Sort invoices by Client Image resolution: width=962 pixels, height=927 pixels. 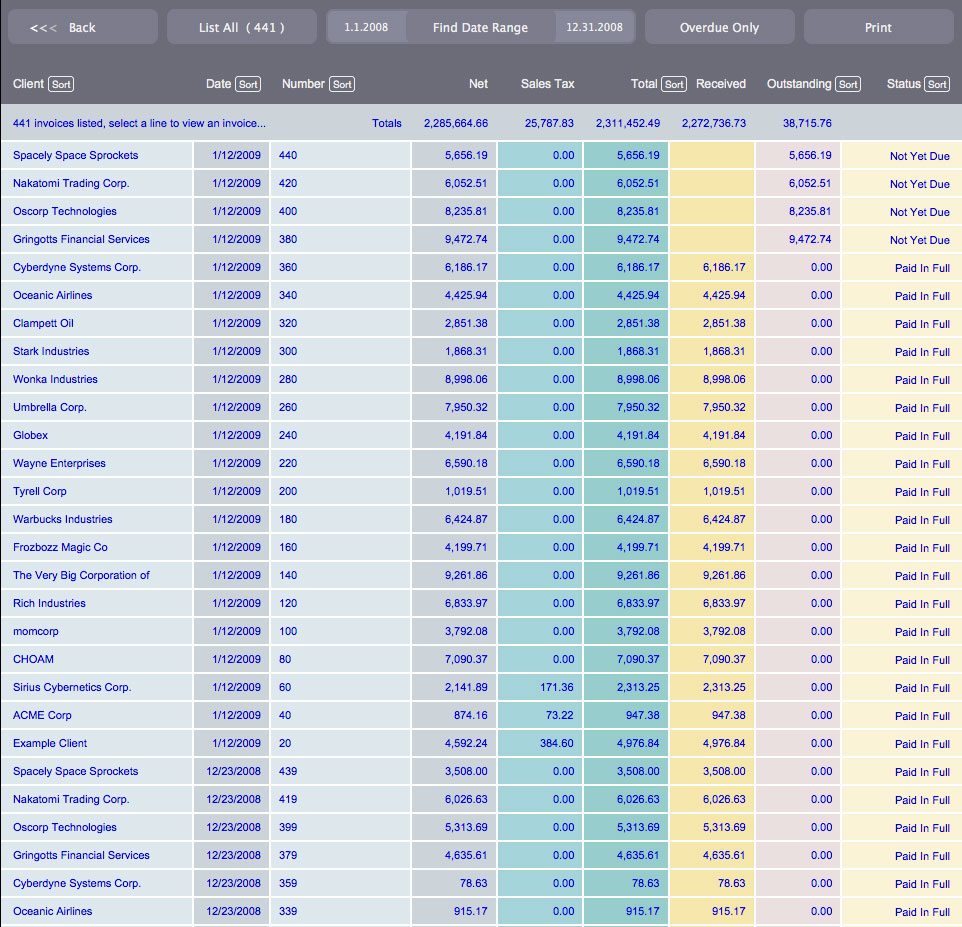[x=61, y=84]
